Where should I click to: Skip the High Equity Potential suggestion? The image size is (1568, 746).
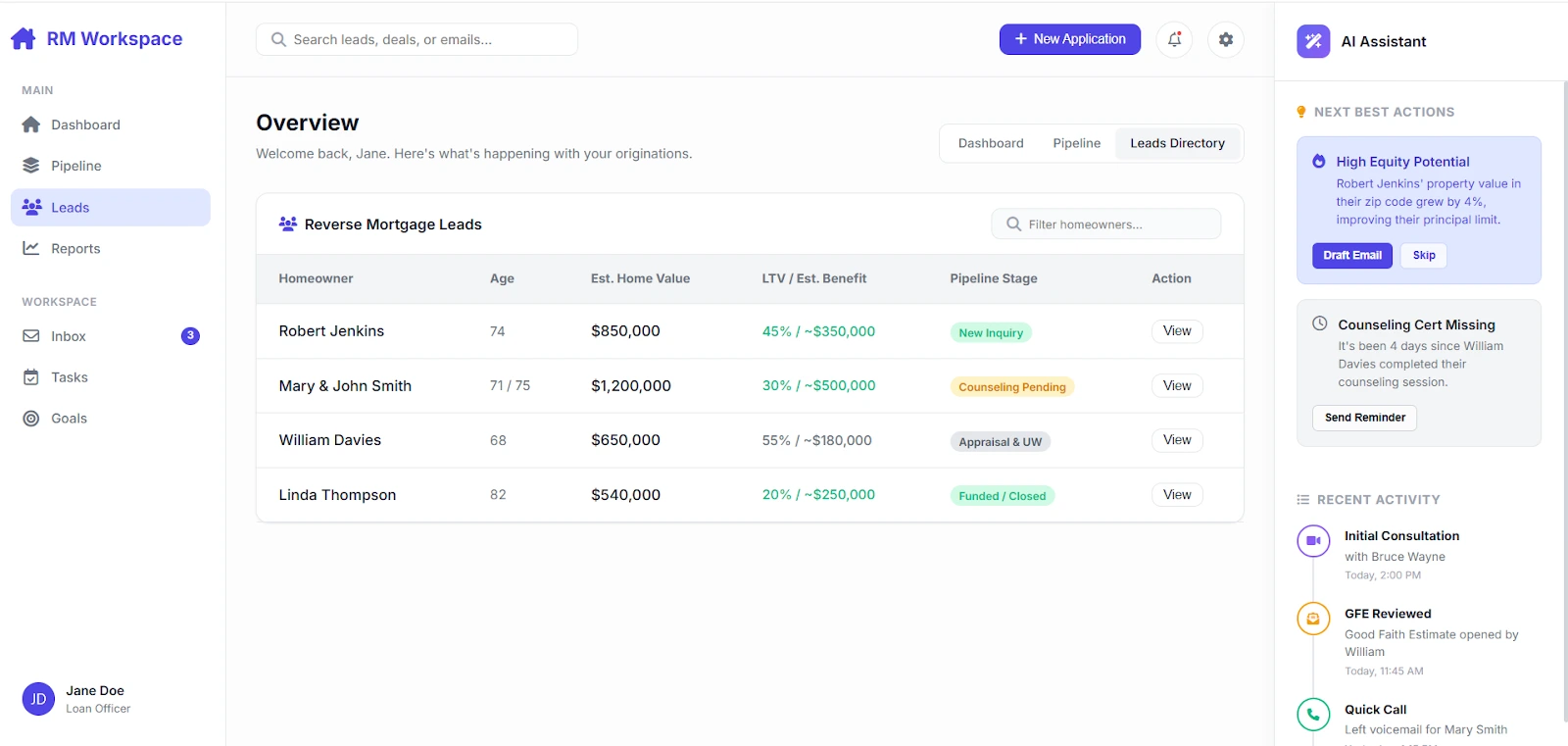click(x=1423, y=256)
